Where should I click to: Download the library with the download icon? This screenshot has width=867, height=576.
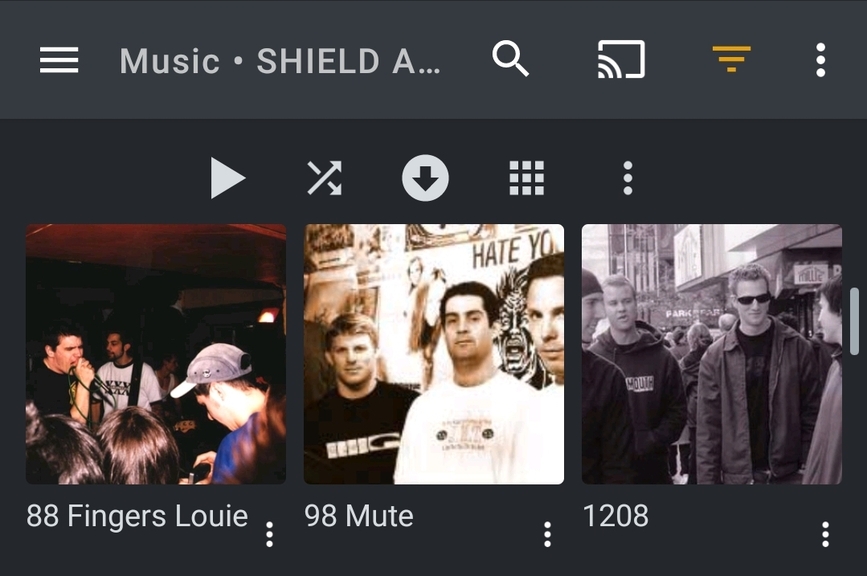click(425, 178)
